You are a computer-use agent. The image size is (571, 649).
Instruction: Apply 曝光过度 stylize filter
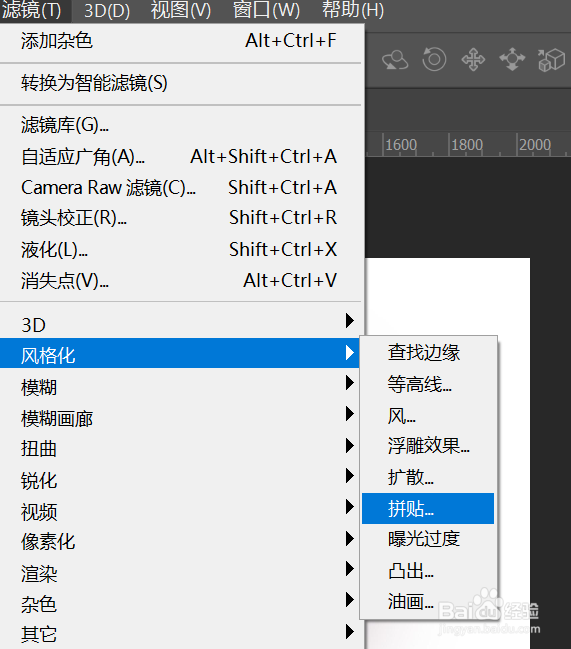(428, 539)
